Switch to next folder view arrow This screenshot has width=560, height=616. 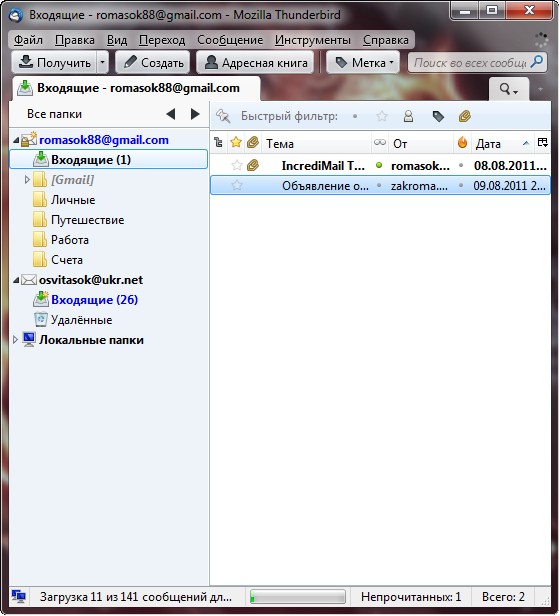click(195, 114)
